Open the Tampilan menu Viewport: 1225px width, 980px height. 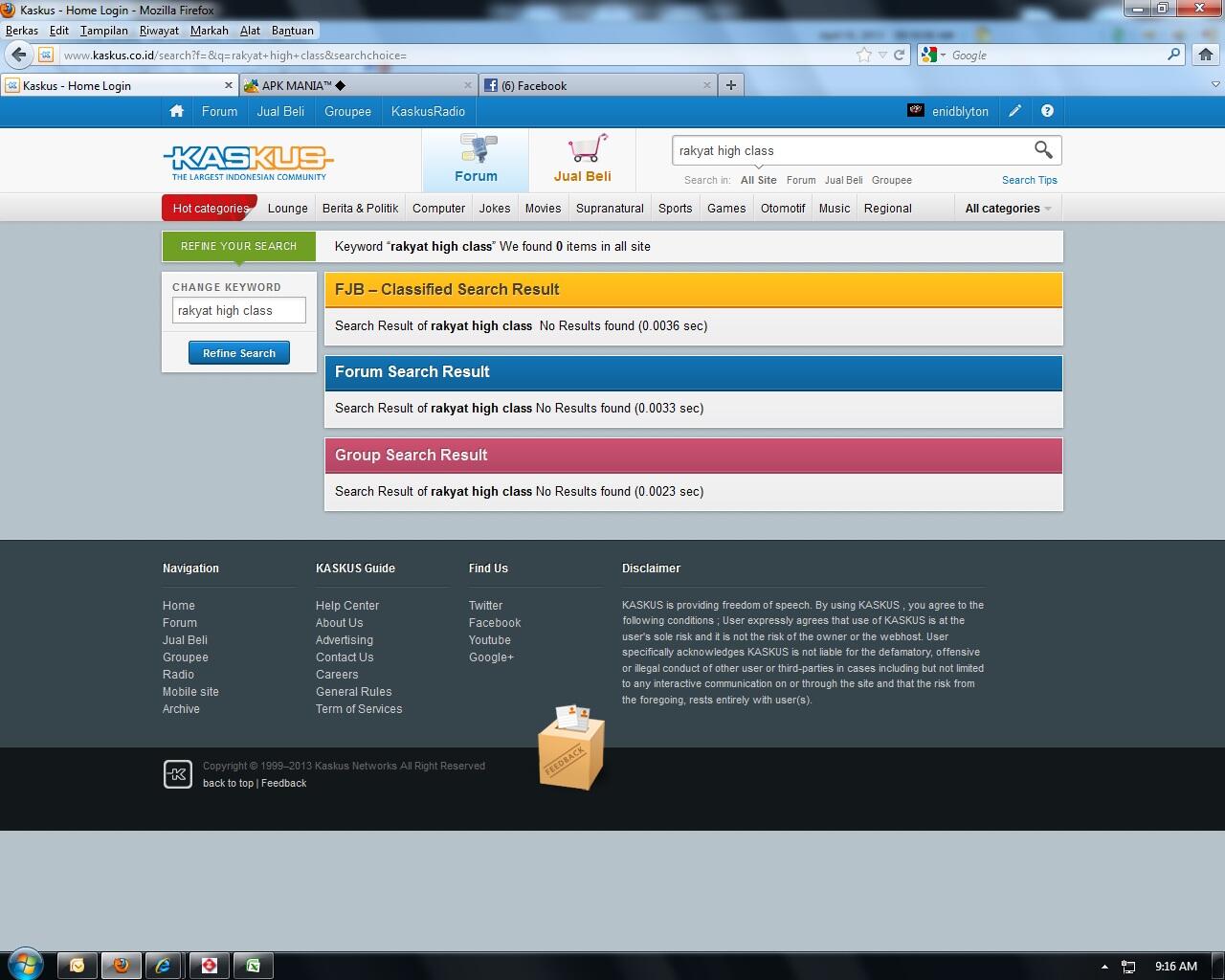[x=103, y=31]
